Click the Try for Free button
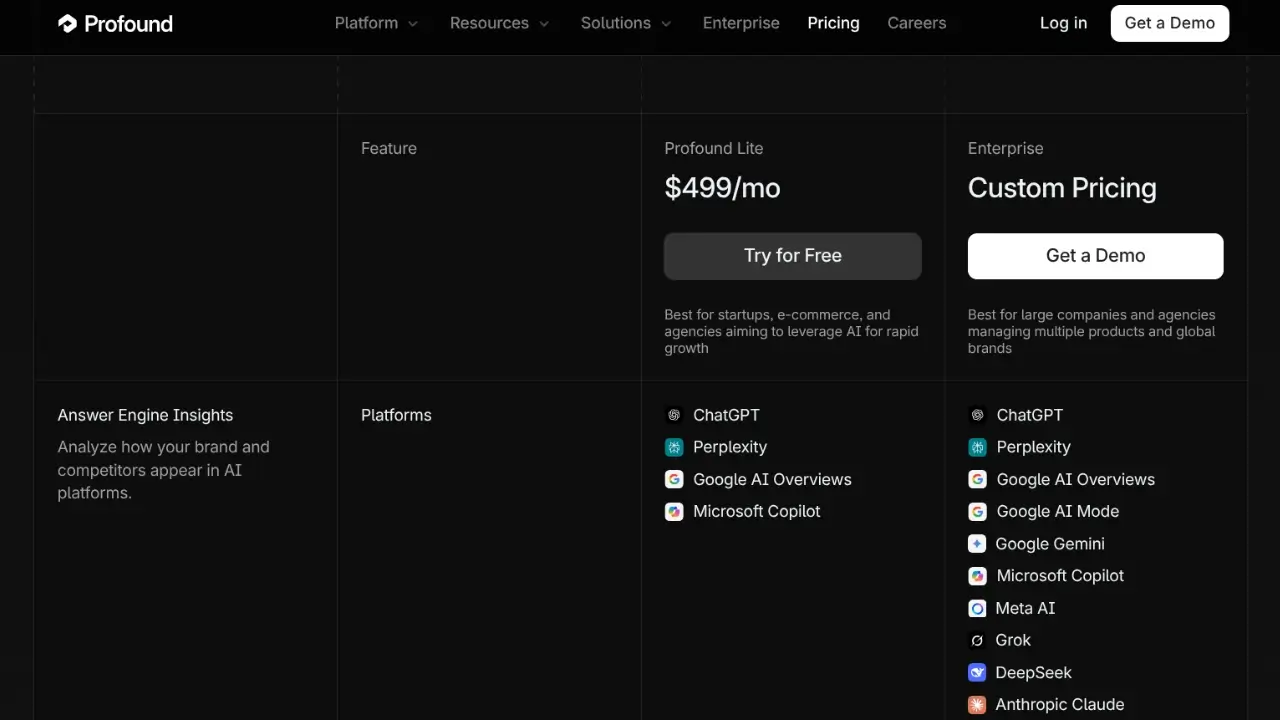This screenshot has width=1280, height=720. pos(792,256)
